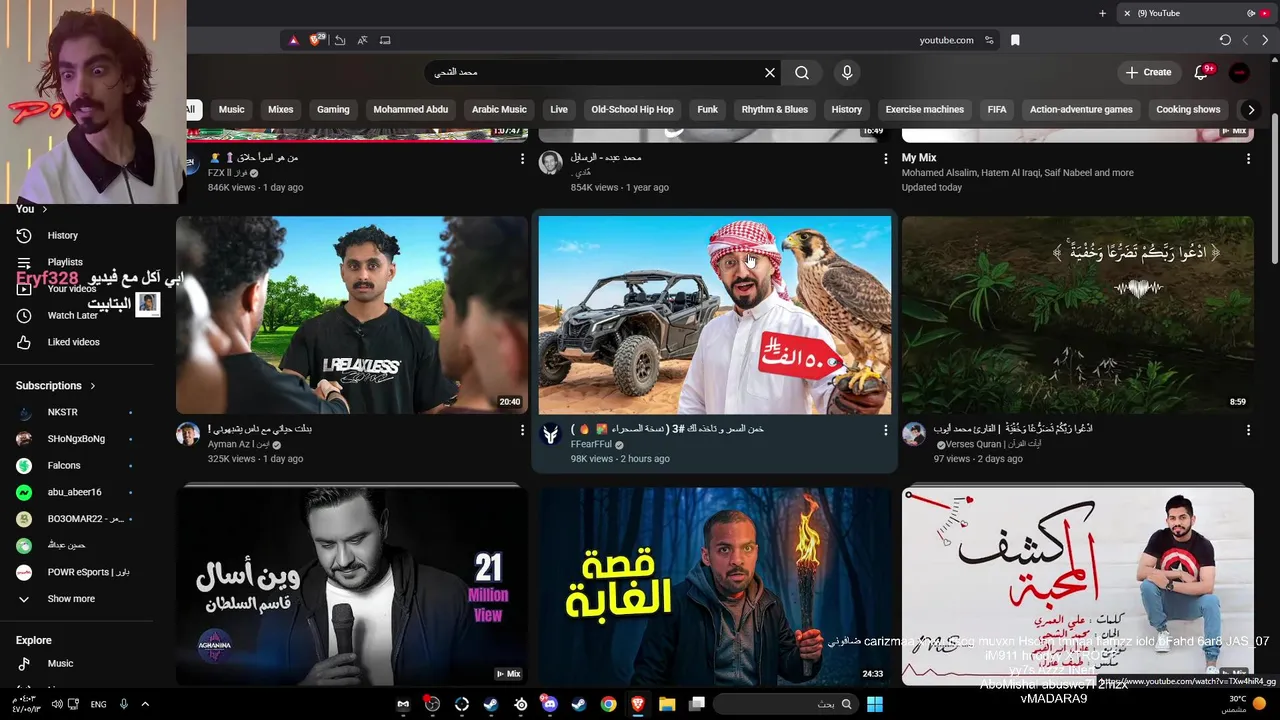1280x720 pixels.
Task: Play the Verses Quran forest video thumbnail
Action: (x=1077, y=315)
